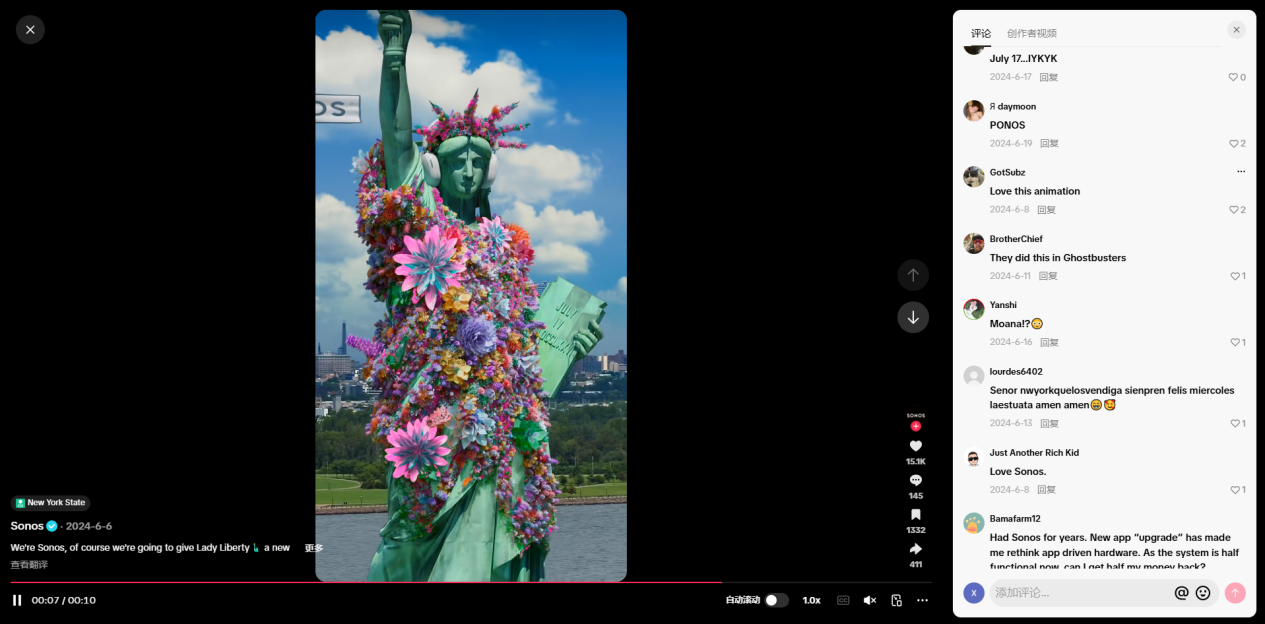Screen dimensions: 1265x624
Task: Follow Sonos with the red plus button
Action: click(915, 426)
